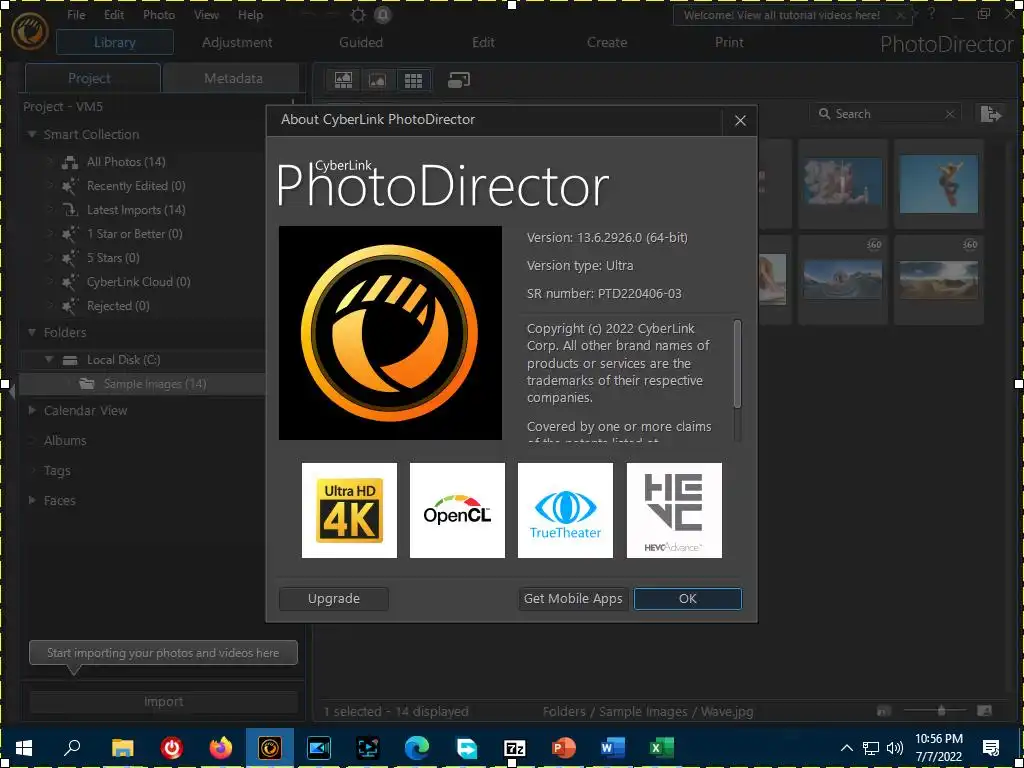Screen dimensions: 1024x768
Task: Switch to the Create module
Action: point(607,42)
